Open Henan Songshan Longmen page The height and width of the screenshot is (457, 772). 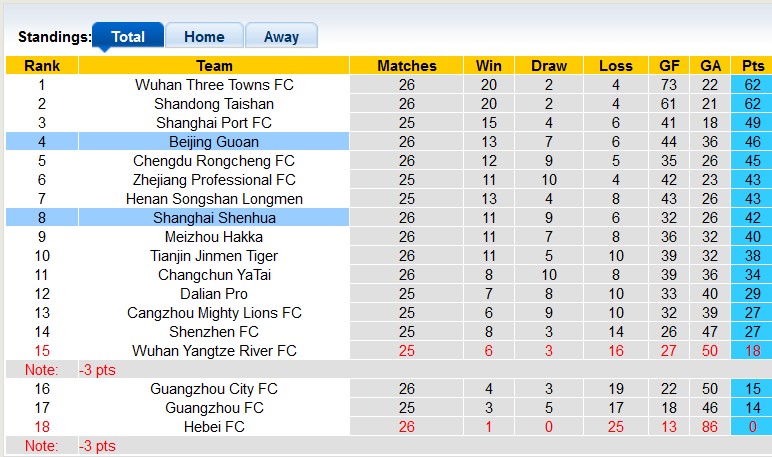click(214, 199)
